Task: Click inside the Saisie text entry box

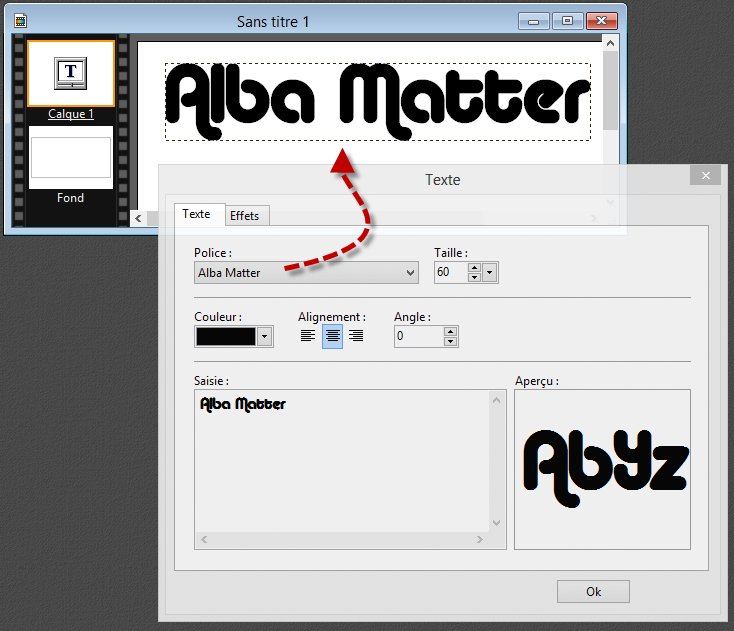Action: click(342, 461)
